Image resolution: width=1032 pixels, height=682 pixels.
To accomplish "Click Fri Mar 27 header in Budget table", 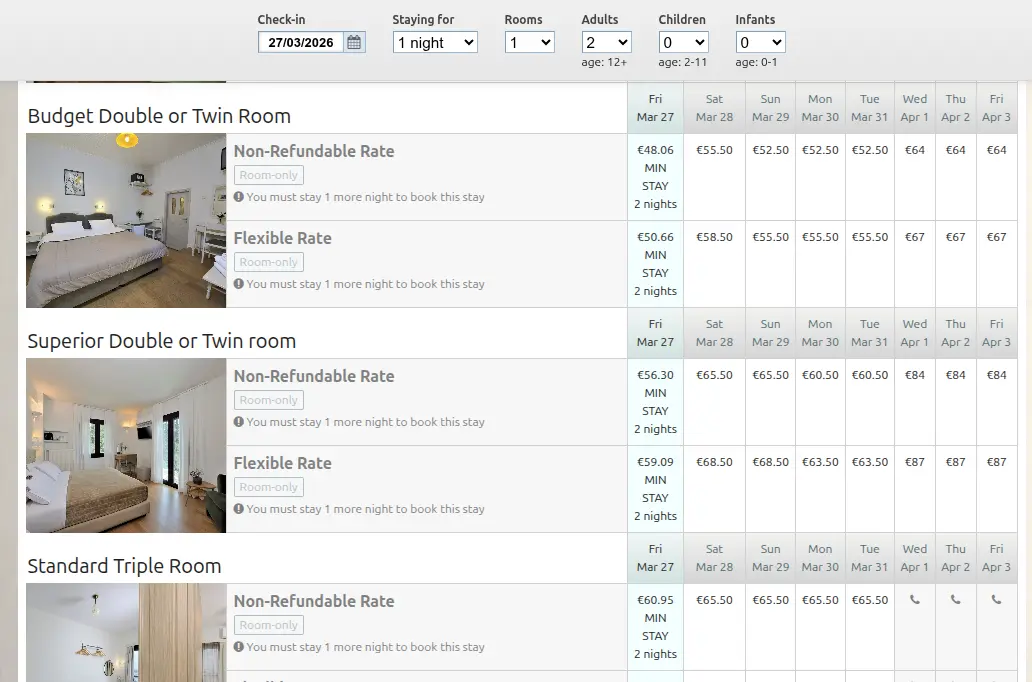I will (x=656, y=108).
